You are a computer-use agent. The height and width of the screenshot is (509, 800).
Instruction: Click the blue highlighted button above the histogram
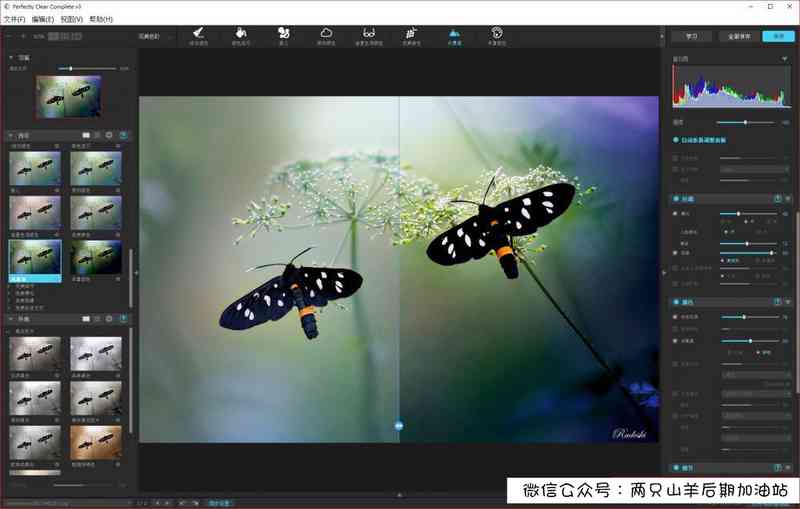[779, 36]
